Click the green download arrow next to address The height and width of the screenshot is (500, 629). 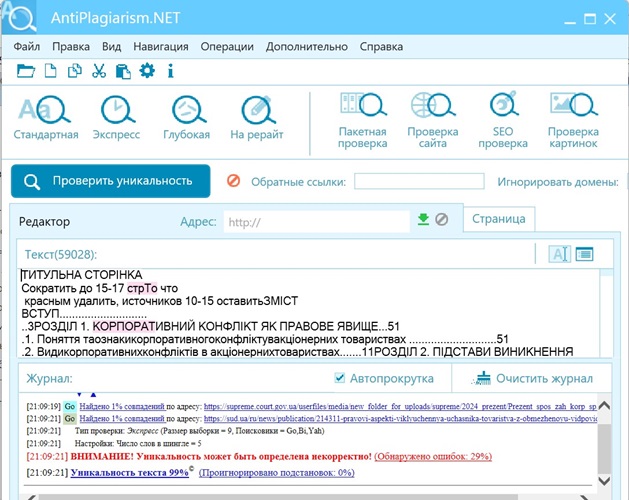[x=423, y=220]
